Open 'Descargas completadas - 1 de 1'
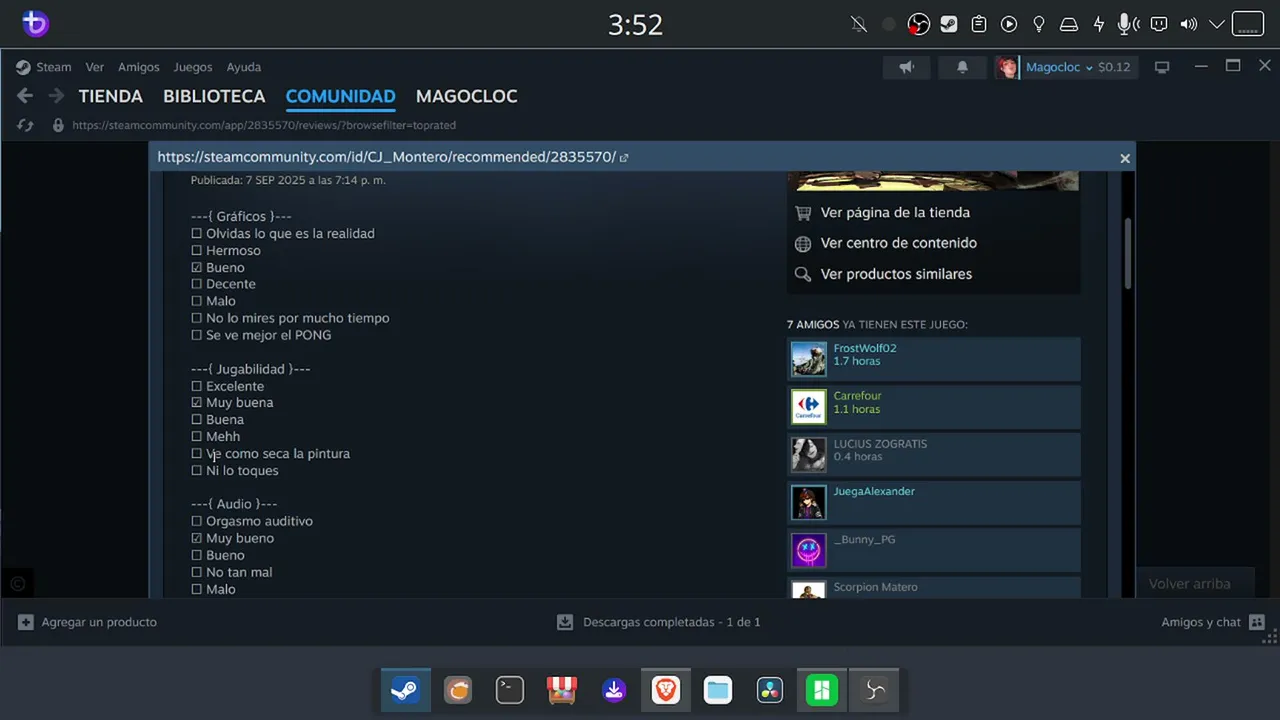Image resolution: width=1280 pixels, height=720 pixels. point(672,622)
